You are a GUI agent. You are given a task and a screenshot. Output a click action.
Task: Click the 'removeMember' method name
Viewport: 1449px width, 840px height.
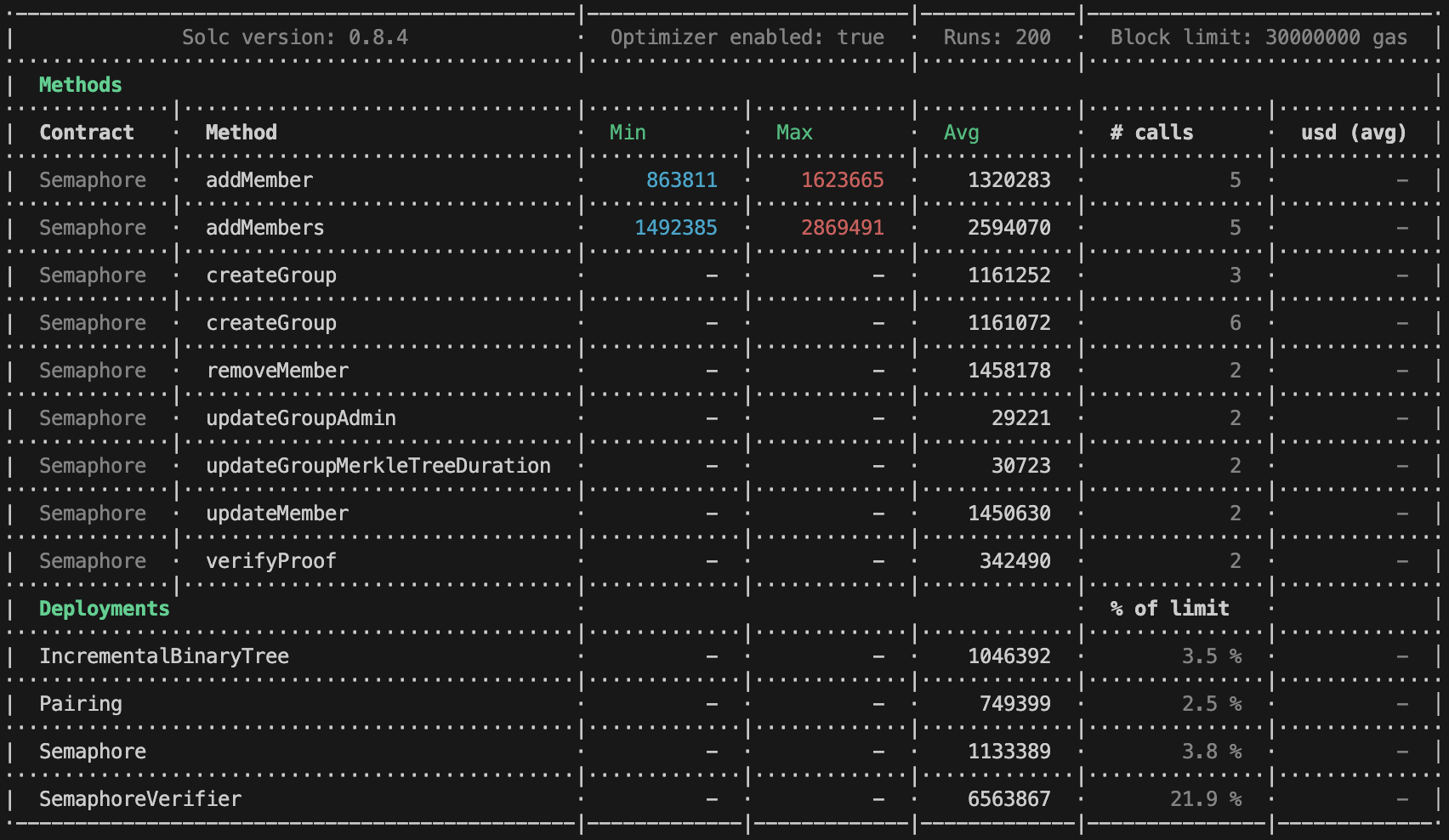[277, 371]
